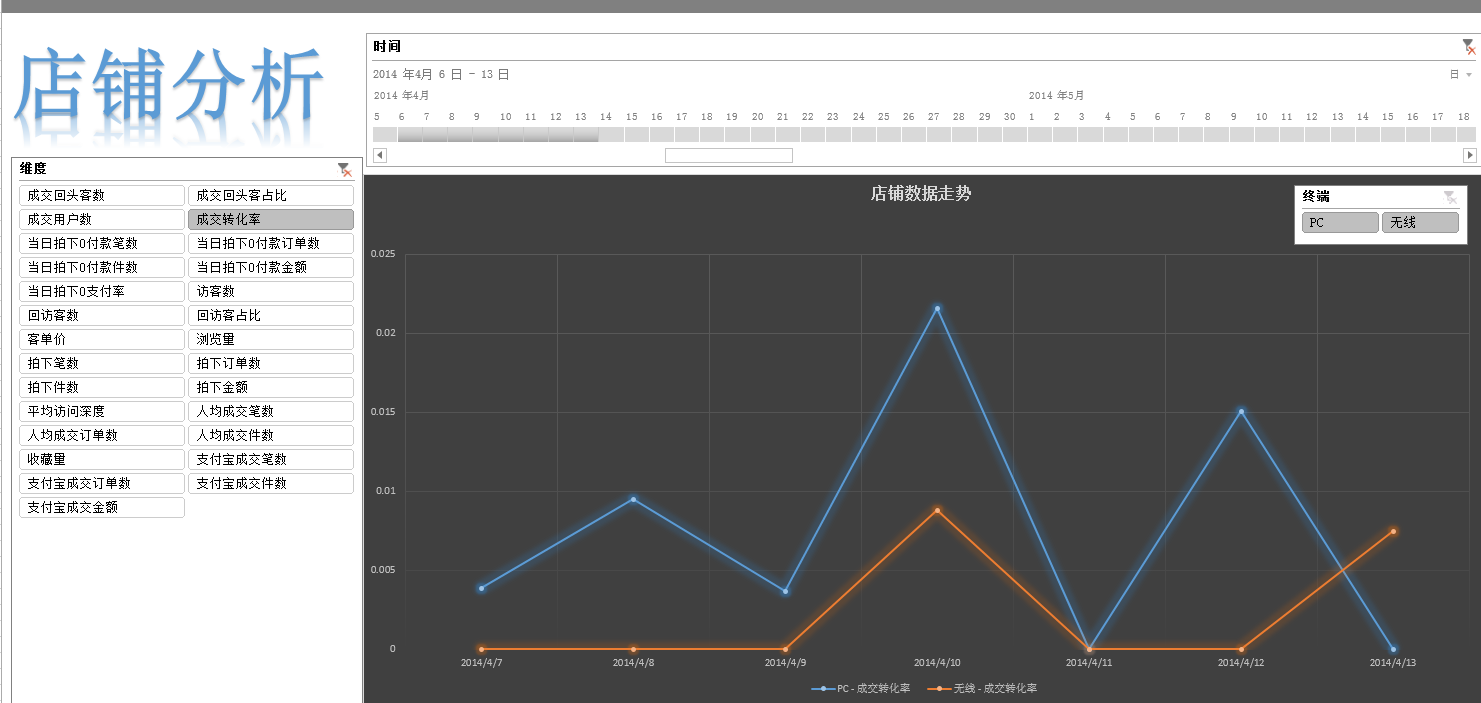Select the 成交回头客数 dimension
Viewport: 1481px width, 703px height.
click(x=102, y=196)
